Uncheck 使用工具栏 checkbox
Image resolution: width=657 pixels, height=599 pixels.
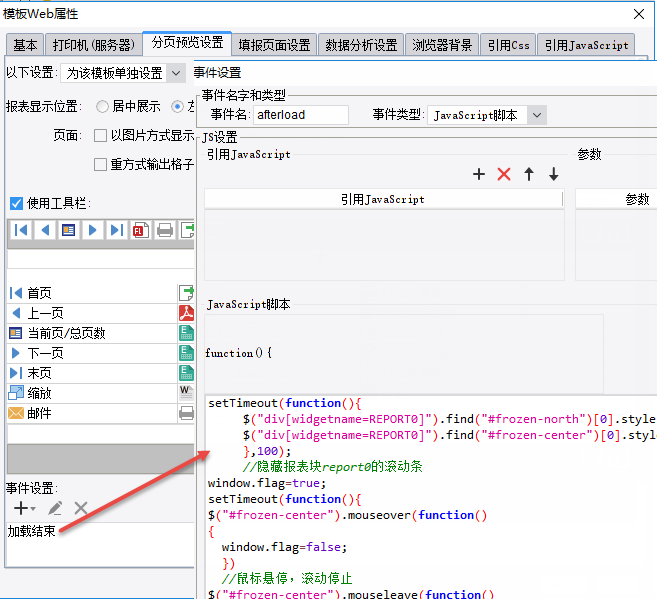click(16, 204)
